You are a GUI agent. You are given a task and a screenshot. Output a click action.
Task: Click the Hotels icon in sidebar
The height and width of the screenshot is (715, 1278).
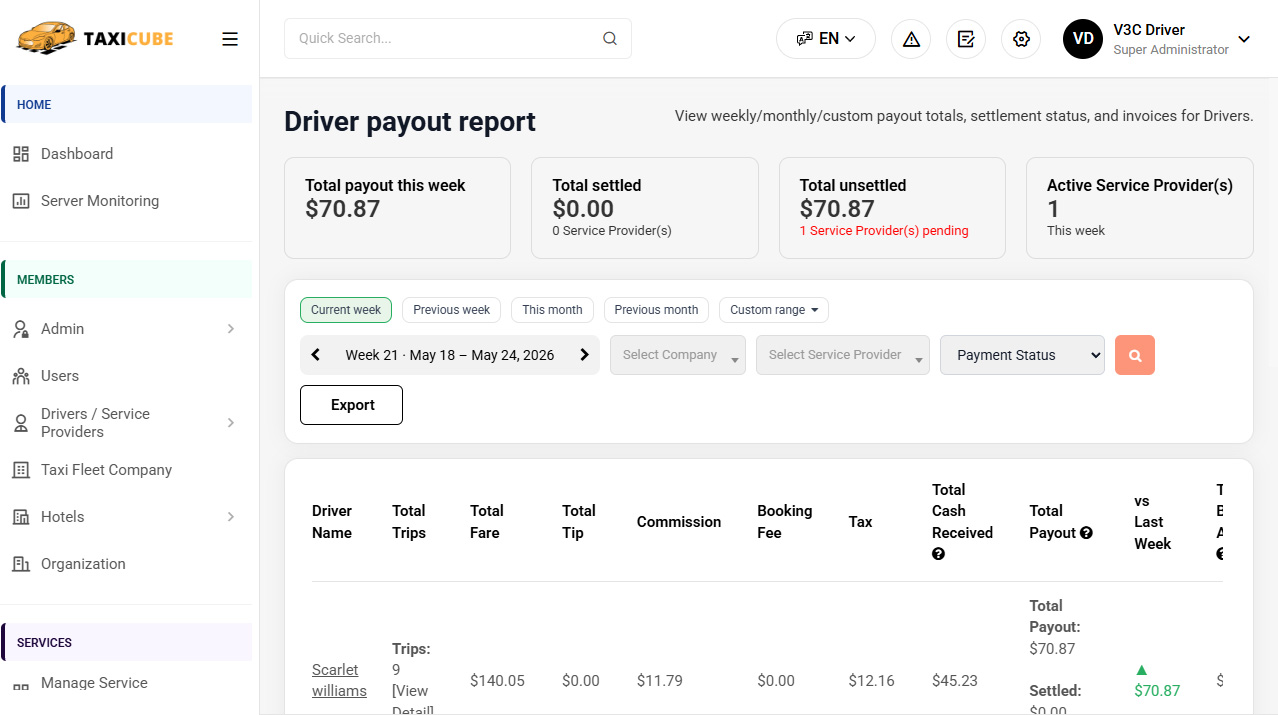tap(21, 517)
